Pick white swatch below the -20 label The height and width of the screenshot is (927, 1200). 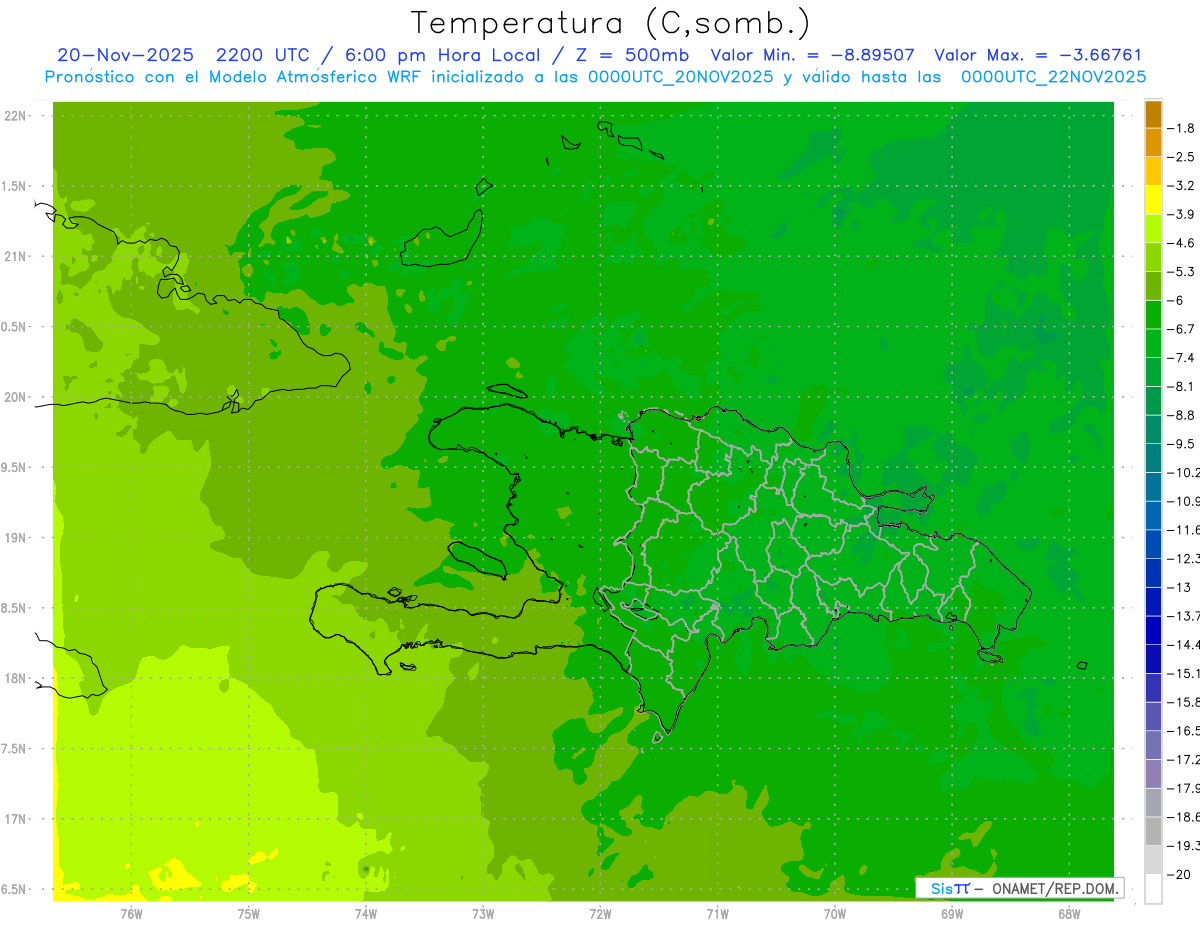tap(1153, 888)
